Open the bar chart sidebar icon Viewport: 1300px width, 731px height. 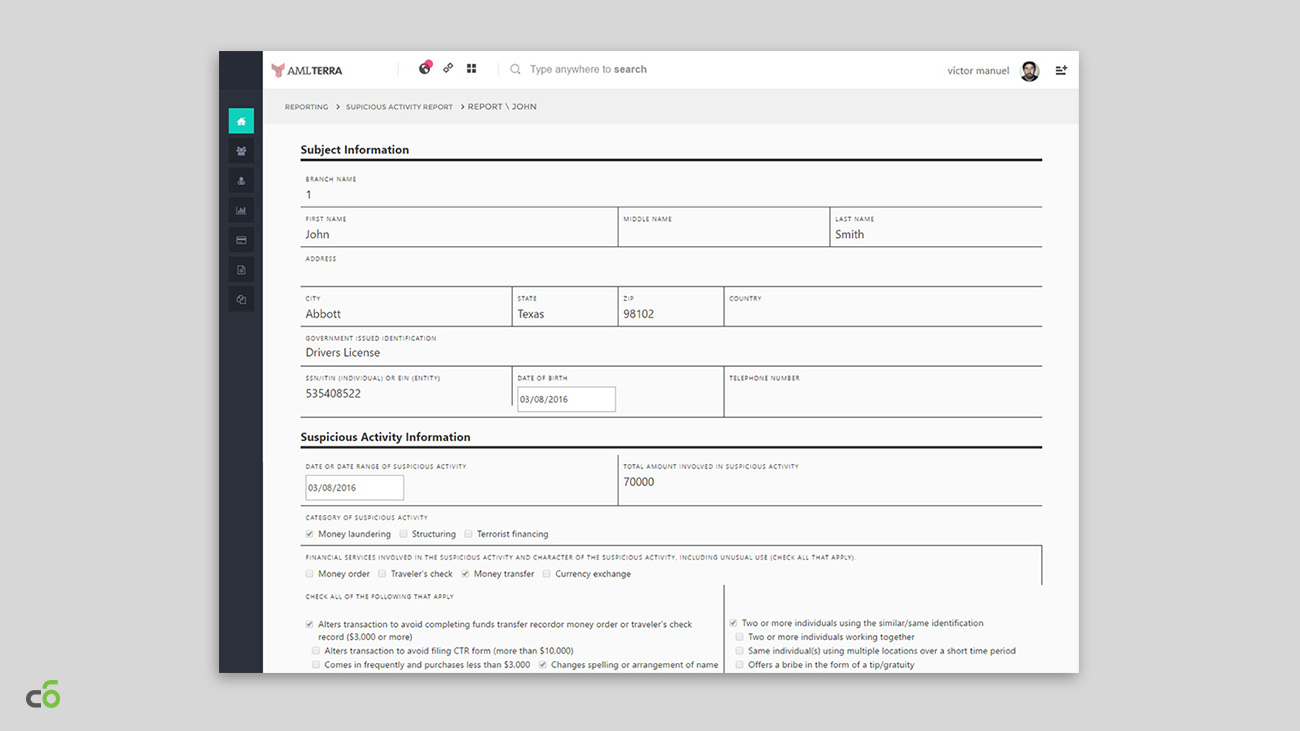241,210
